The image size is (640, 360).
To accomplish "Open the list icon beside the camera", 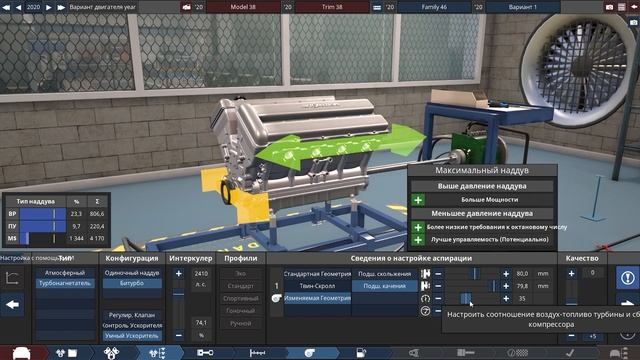I will 621,7.
